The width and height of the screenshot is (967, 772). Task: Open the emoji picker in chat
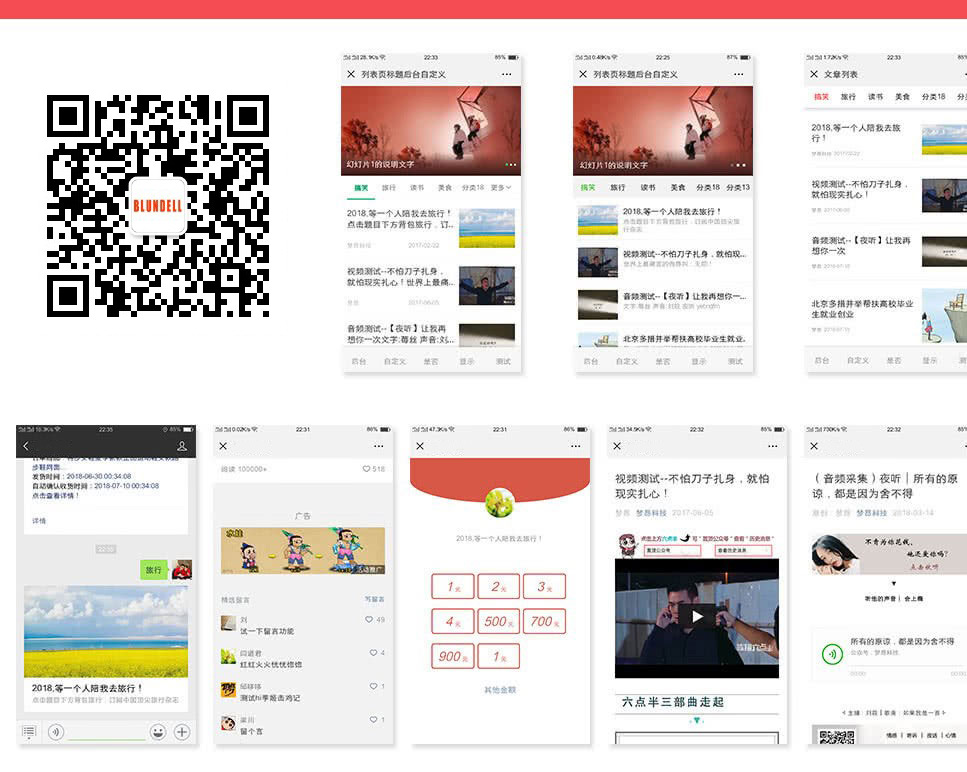(158, 732)
